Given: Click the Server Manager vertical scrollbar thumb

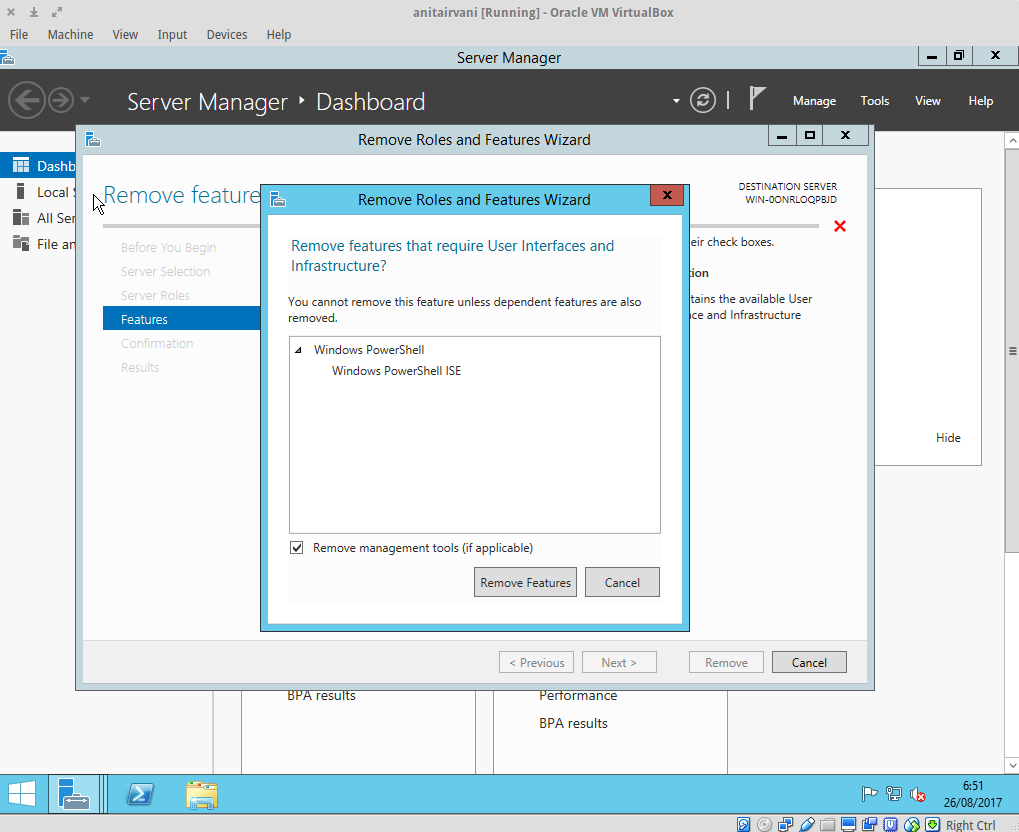Looking at the screenshot, I should 1012,351.
